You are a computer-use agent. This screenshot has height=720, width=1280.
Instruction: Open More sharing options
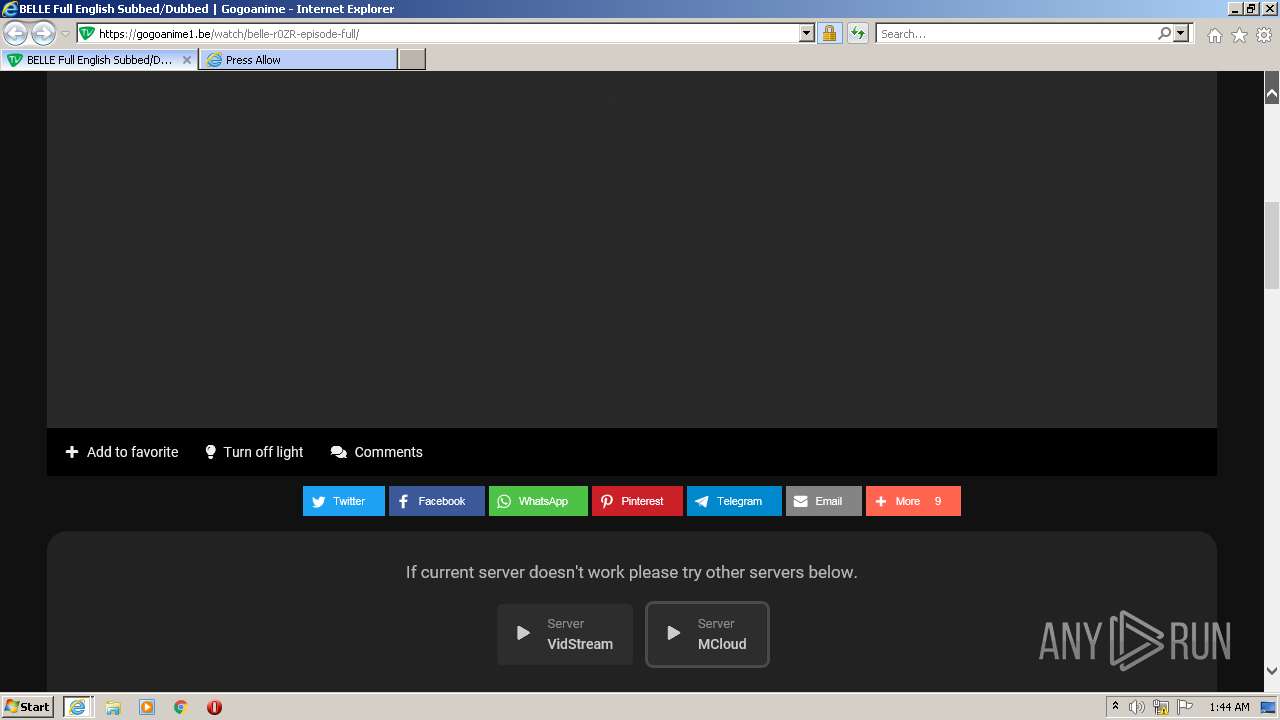[x=913, y=501]
